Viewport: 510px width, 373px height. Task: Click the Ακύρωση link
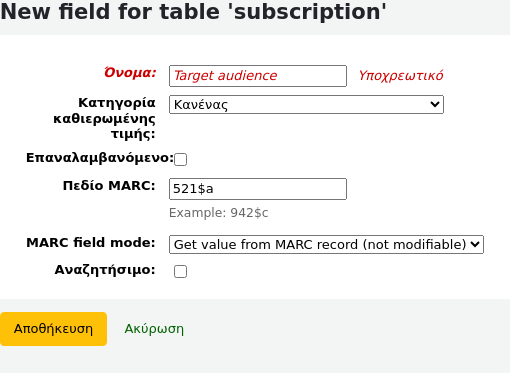click(154, 329)
